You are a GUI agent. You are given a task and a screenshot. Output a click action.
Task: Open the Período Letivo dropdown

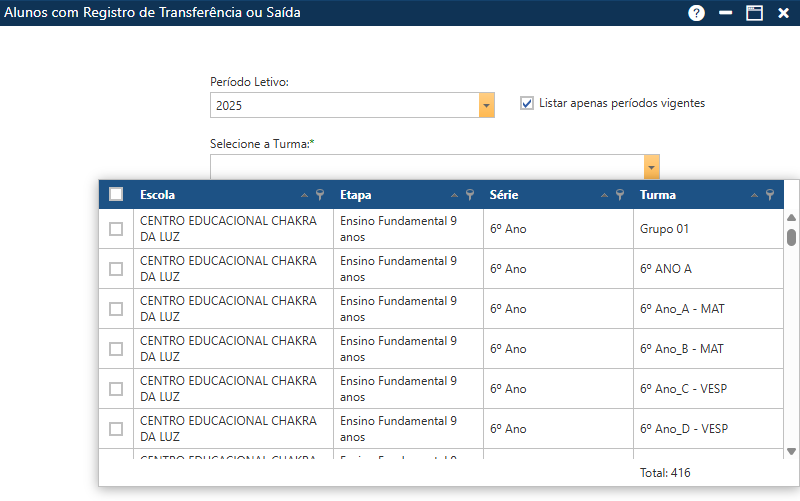(487, 105)
